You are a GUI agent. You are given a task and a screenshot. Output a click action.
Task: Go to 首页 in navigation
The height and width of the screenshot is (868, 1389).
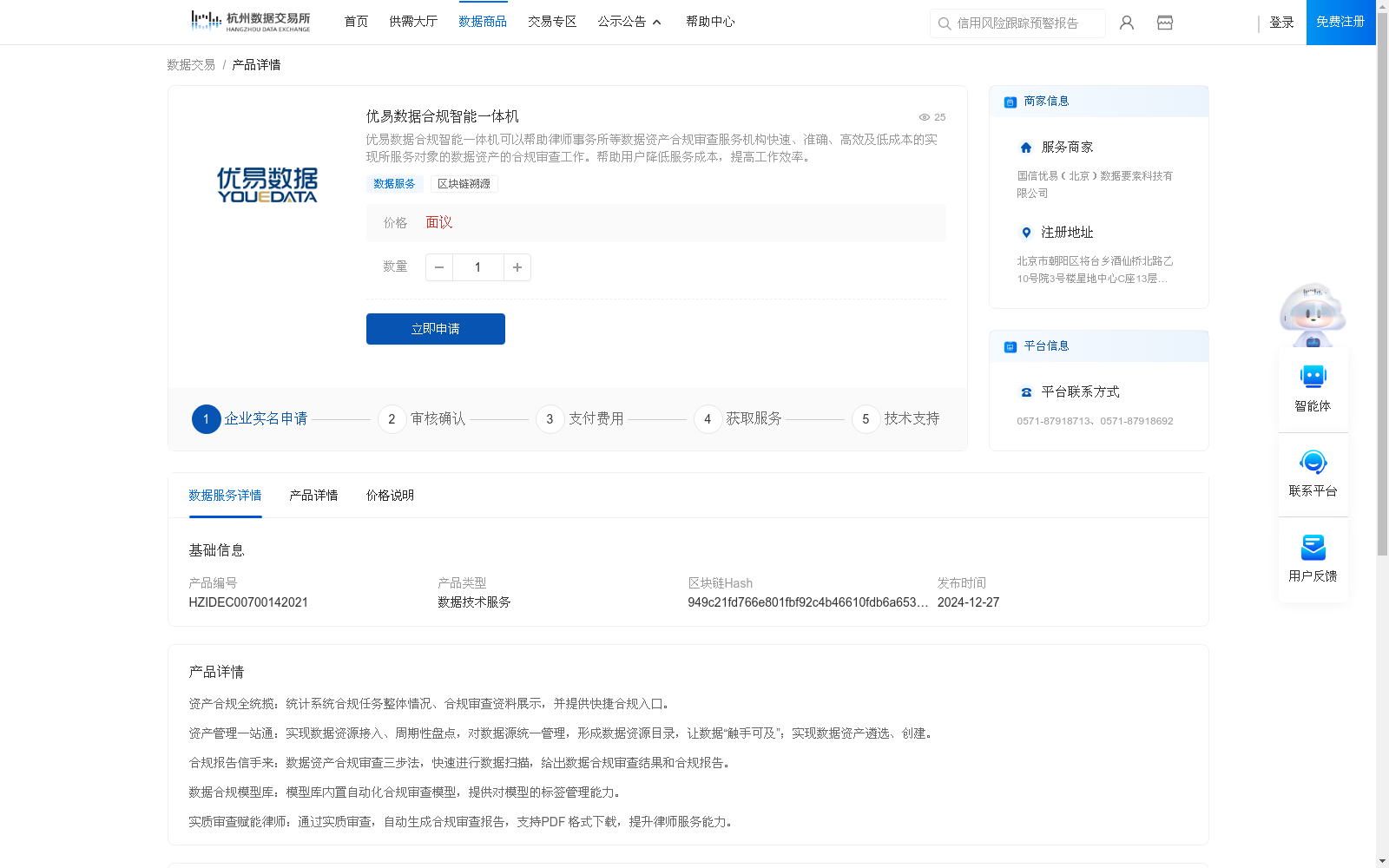click(356, 22)
